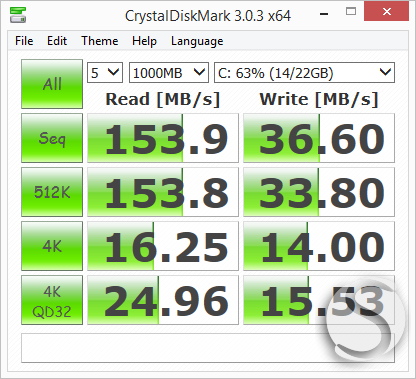
Task: Open the Help menu
Action: tap(144, 41)
